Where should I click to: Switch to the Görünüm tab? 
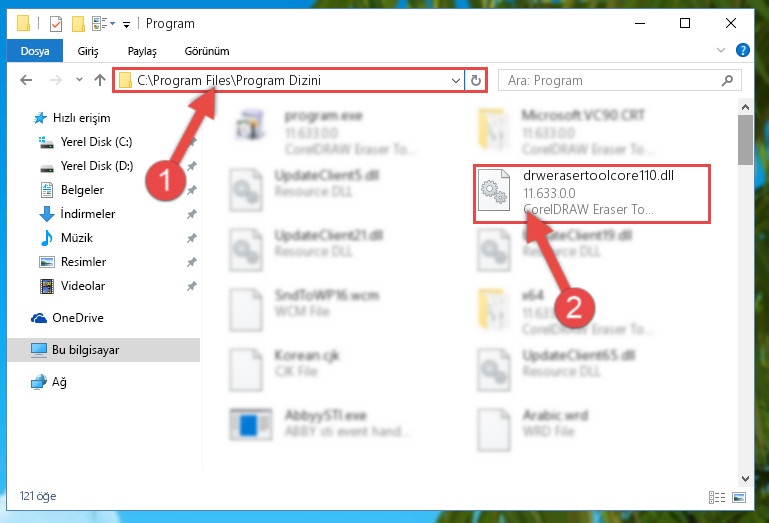pos(206,51)
